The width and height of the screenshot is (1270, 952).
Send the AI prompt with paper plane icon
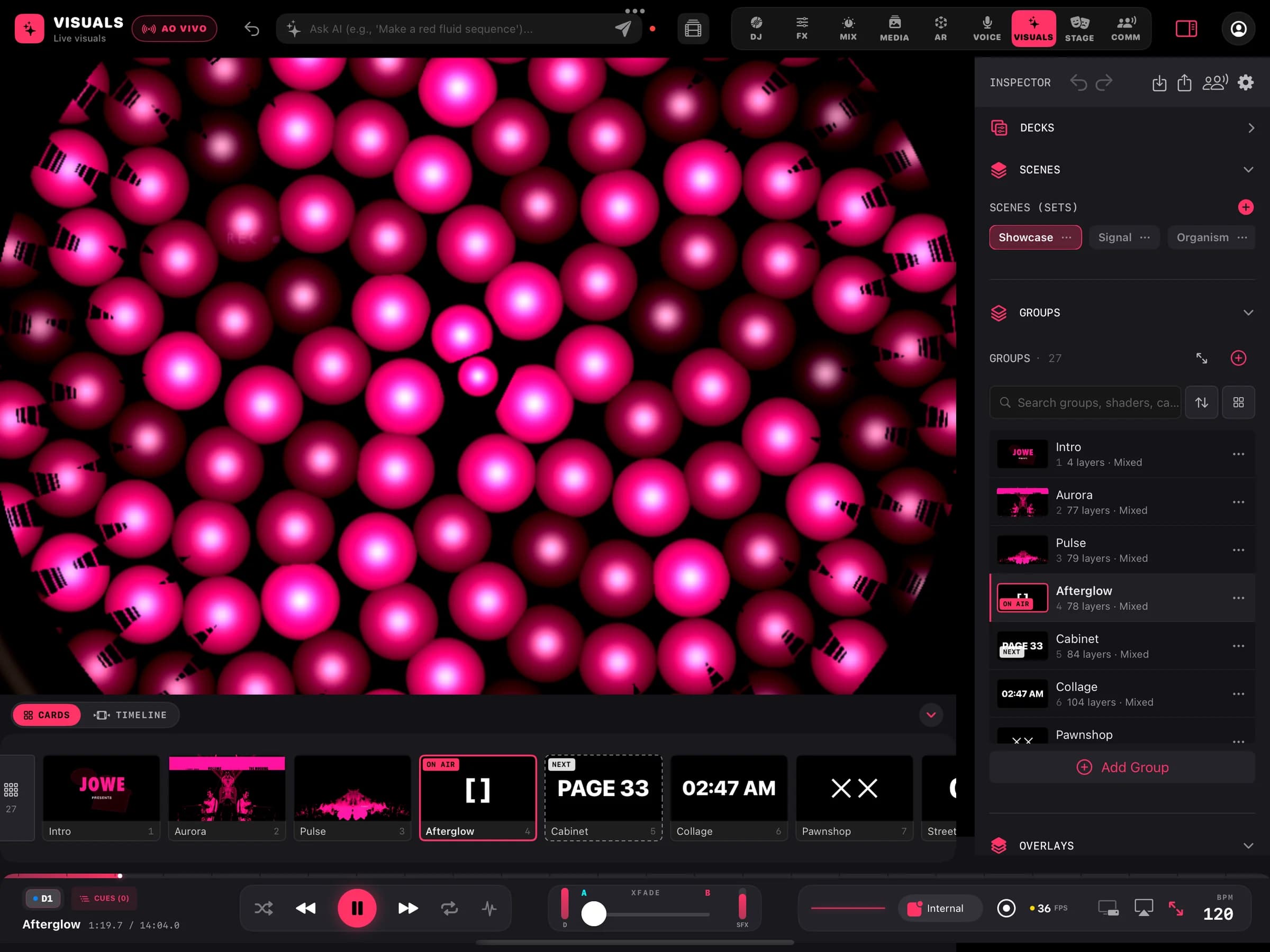point(623,29)
